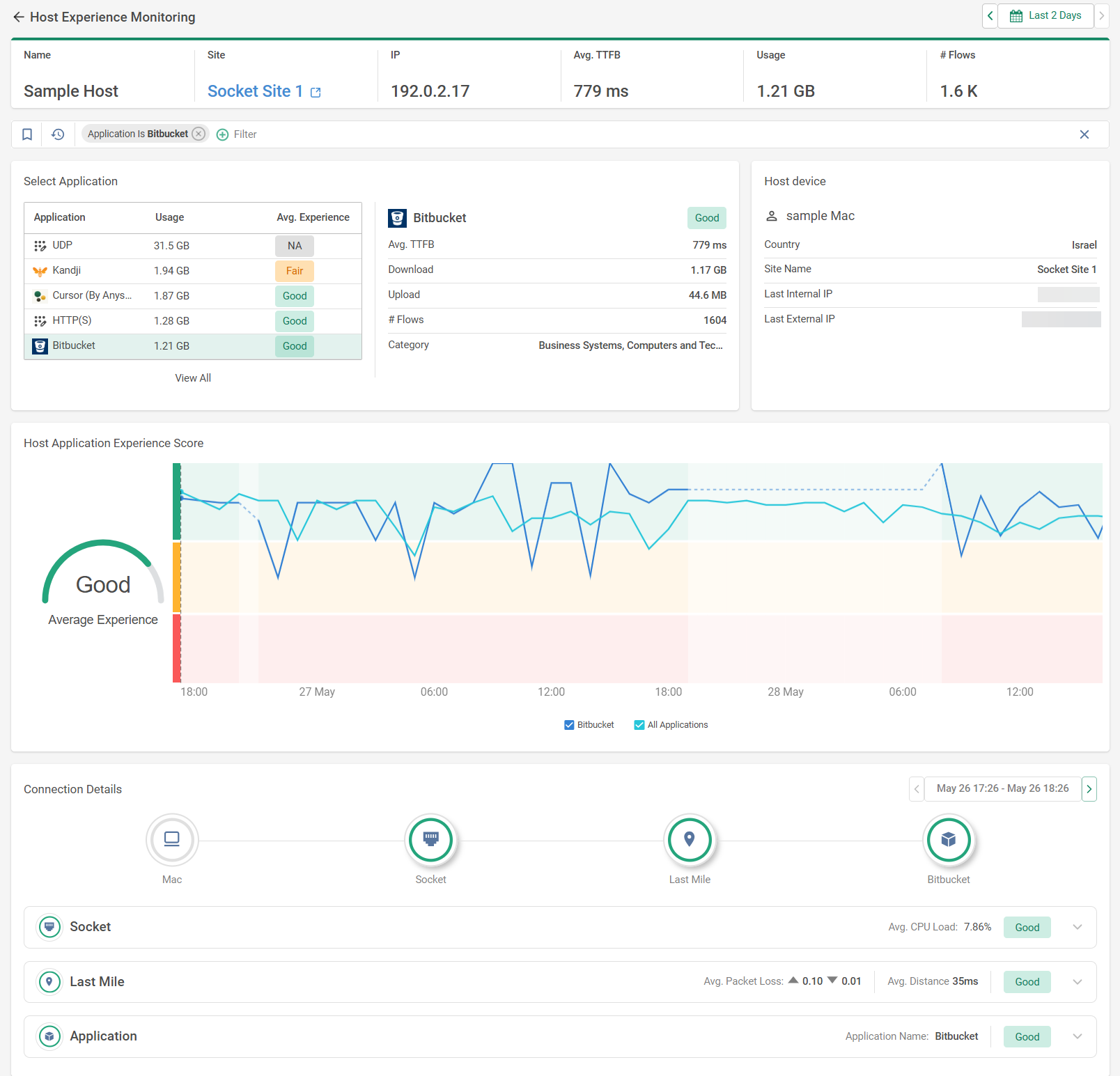Click the Socket icon in the connection path

click(430, 840)
